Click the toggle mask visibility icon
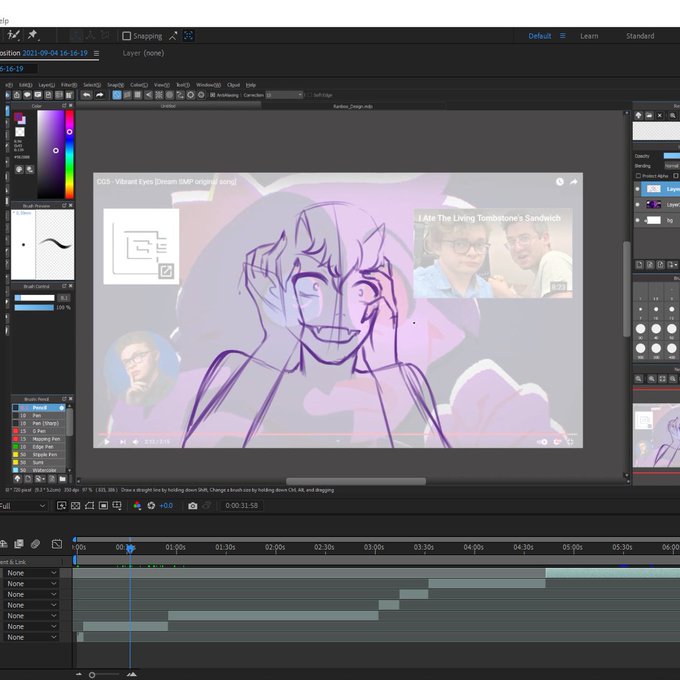This screenshot has height=680, width=680. (89, 506)
